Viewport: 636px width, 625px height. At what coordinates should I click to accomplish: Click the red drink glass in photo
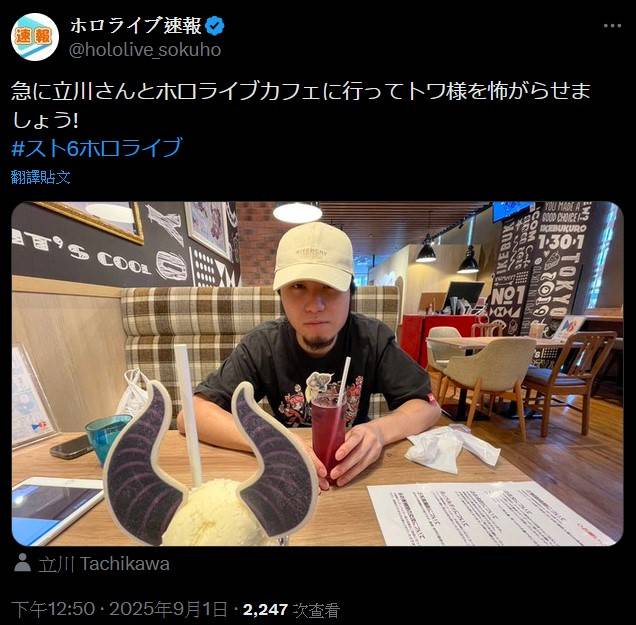329,432
